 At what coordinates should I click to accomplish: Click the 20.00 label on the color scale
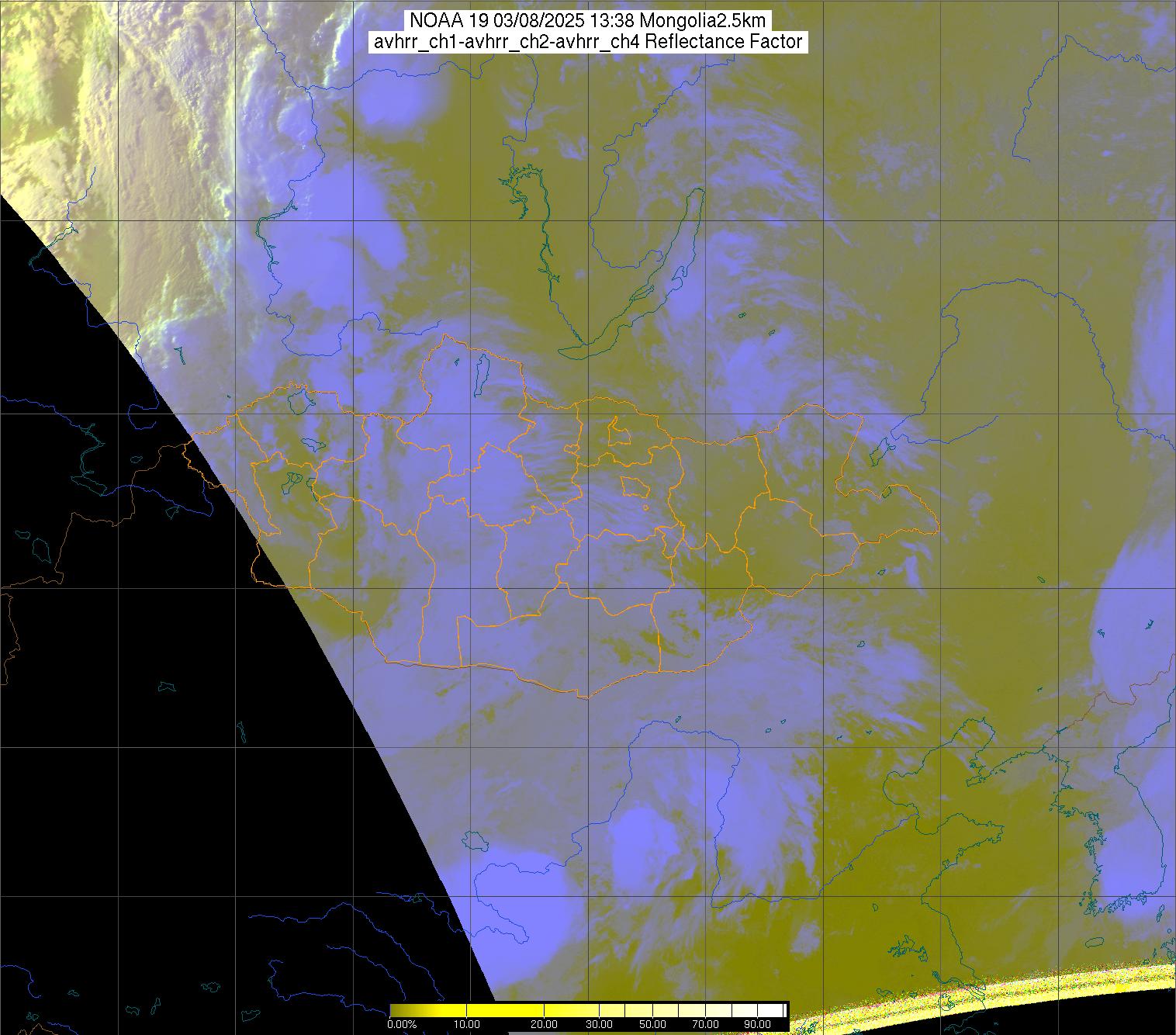(544, 1025)
